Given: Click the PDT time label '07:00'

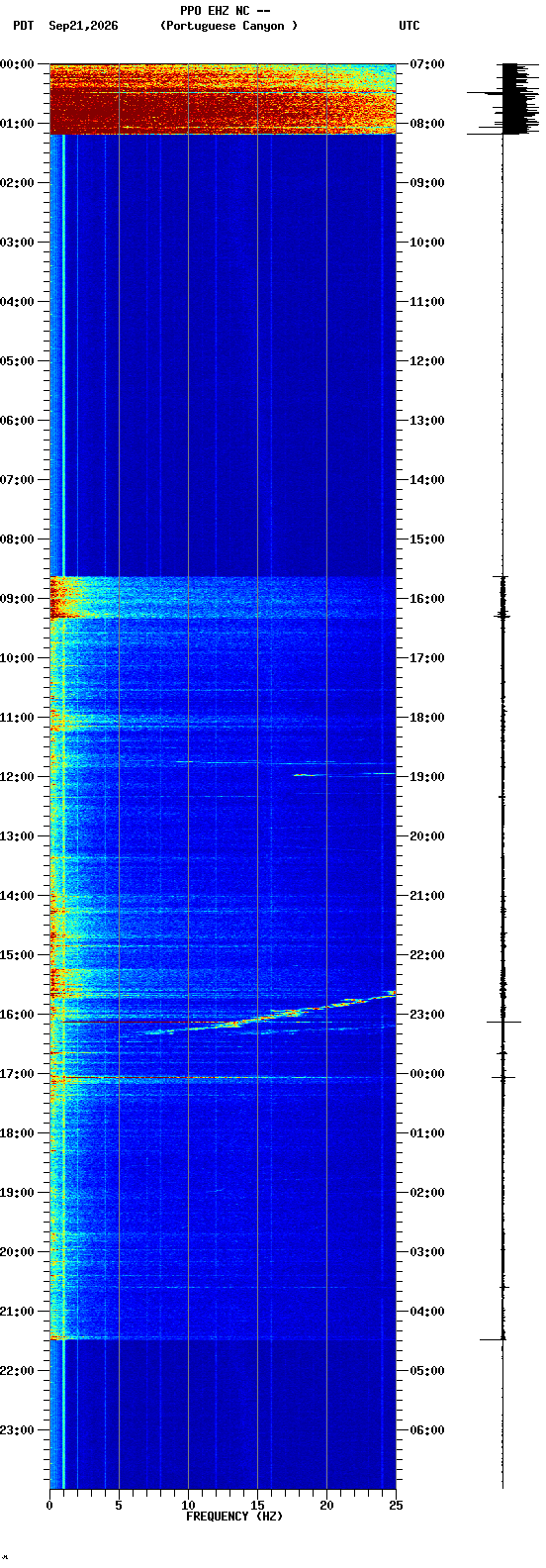Looking at the screenshot, I should click(x=17, y=480).
